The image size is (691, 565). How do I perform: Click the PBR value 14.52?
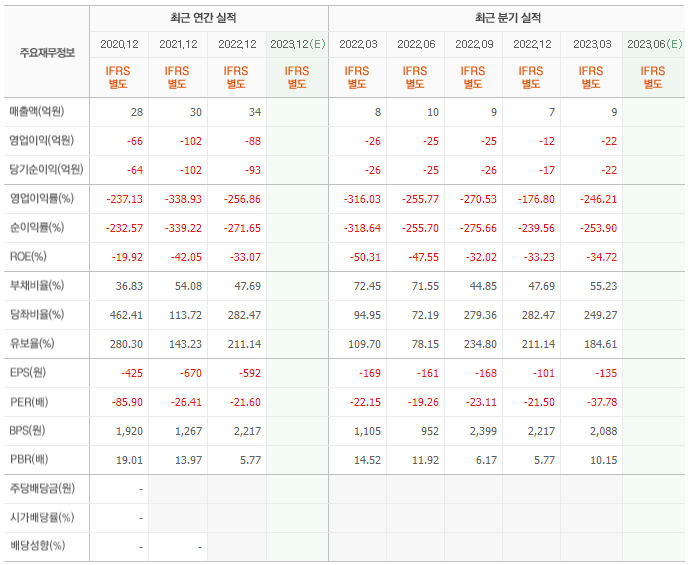point(368,461)
